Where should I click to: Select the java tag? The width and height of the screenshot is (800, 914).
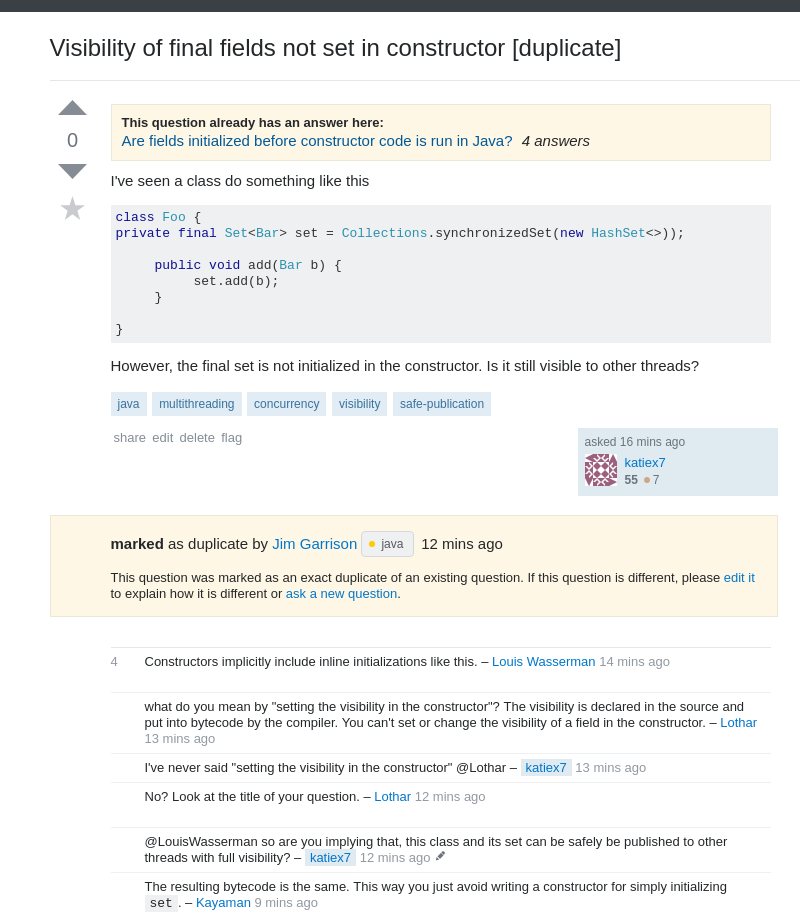tap(128, 404)
